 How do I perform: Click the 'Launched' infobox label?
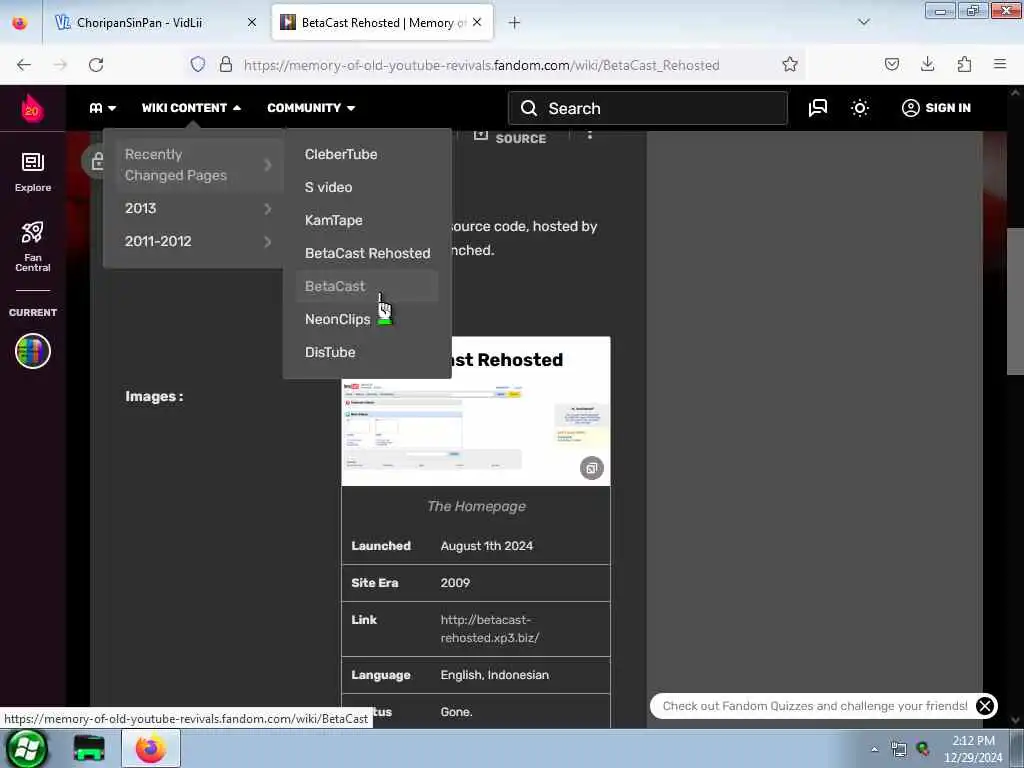point(381,546)
